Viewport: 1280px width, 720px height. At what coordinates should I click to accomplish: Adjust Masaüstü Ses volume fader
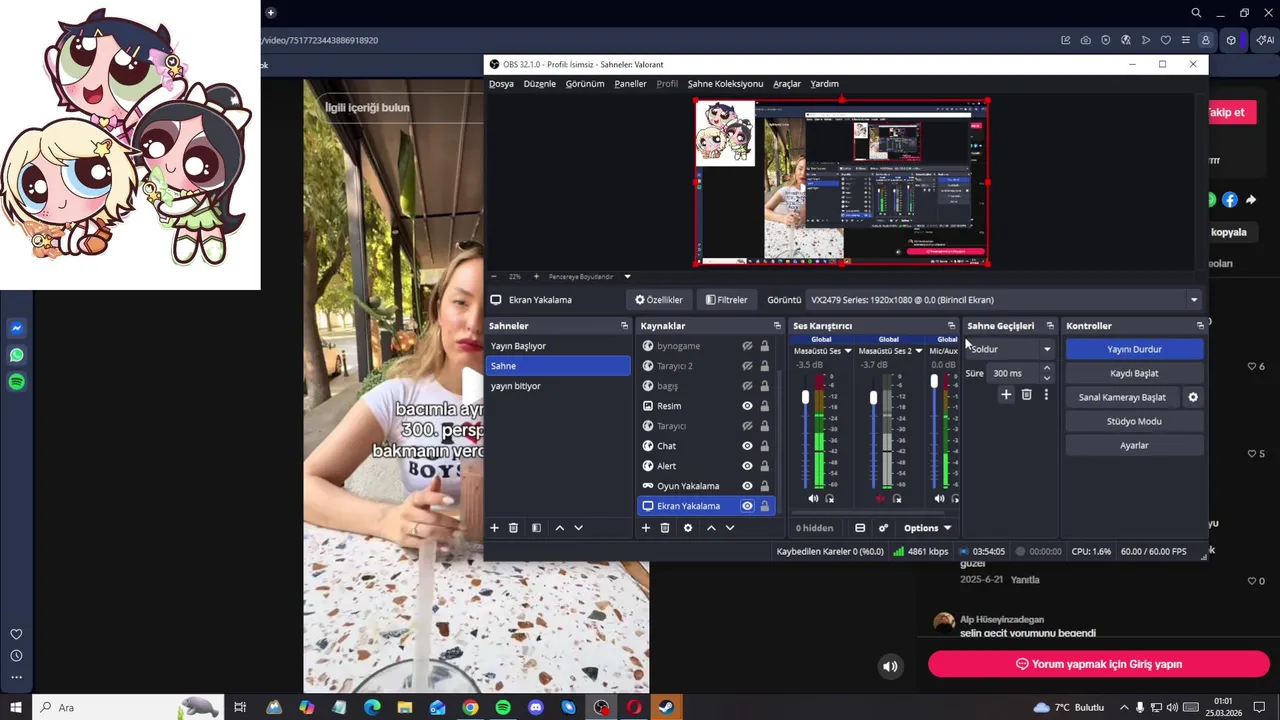click(x=805, y=398)
